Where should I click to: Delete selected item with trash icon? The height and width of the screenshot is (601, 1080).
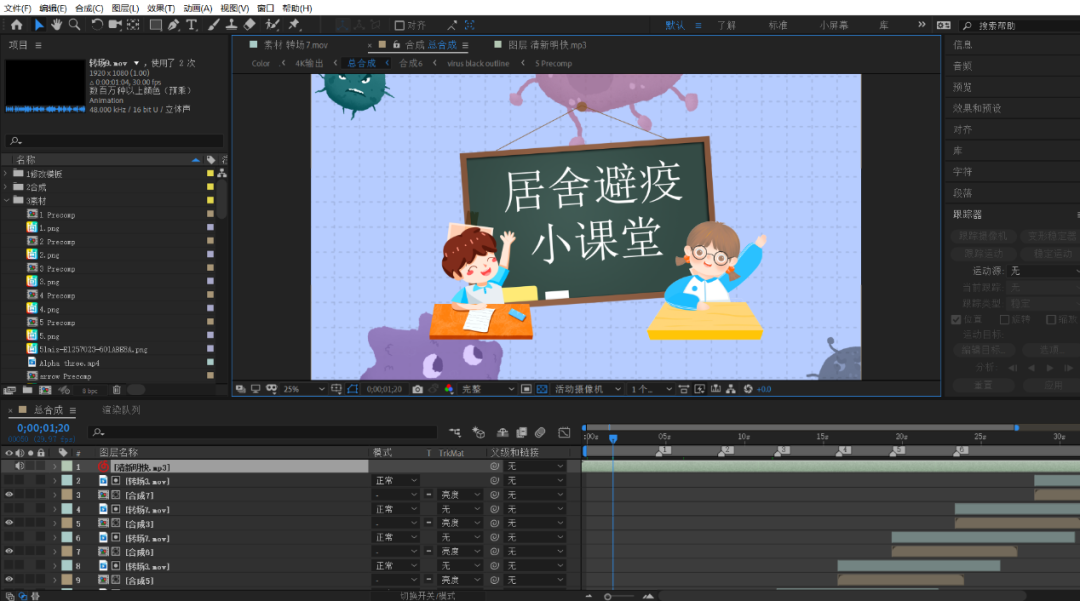116,390
